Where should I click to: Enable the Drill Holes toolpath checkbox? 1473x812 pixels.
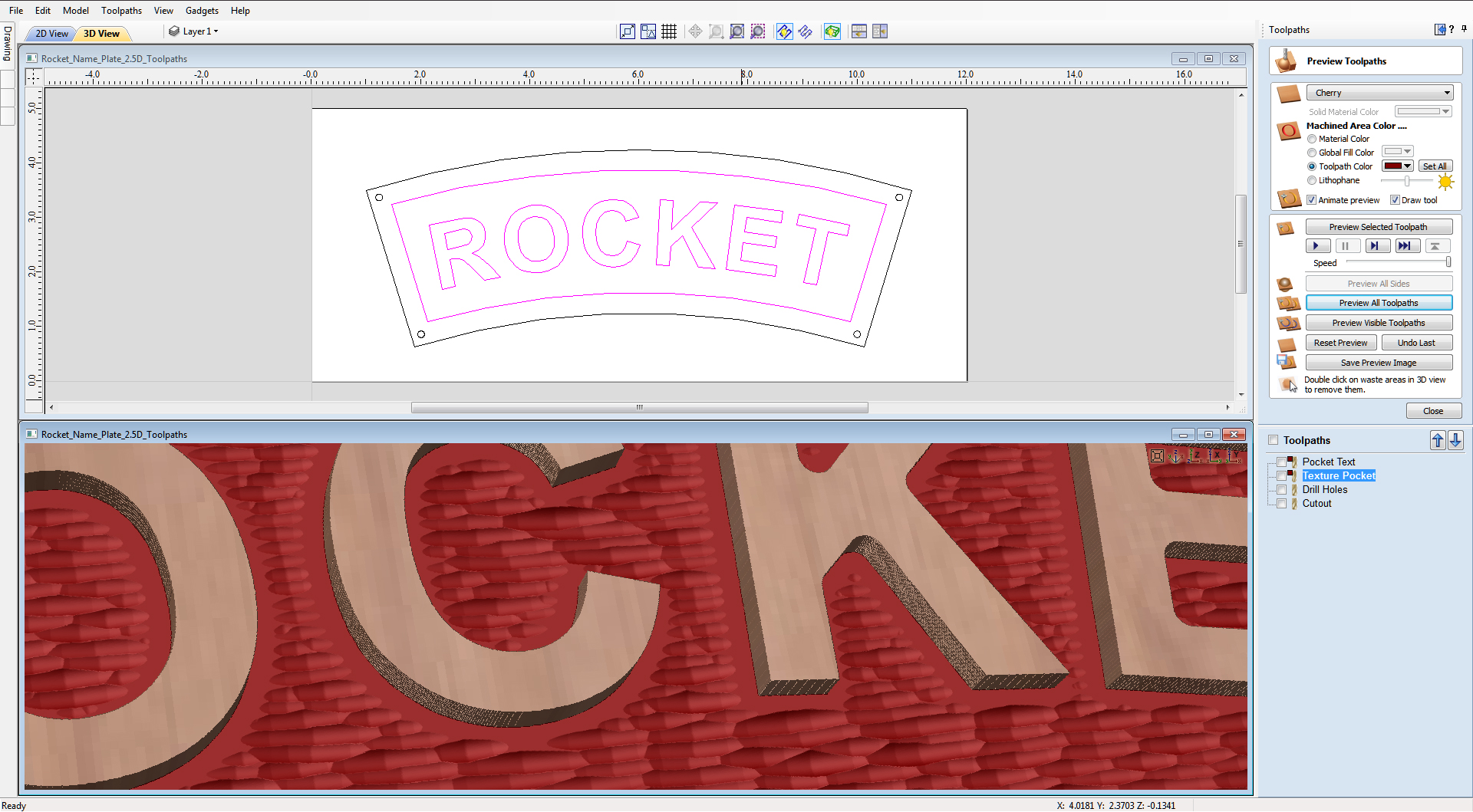1281,490
